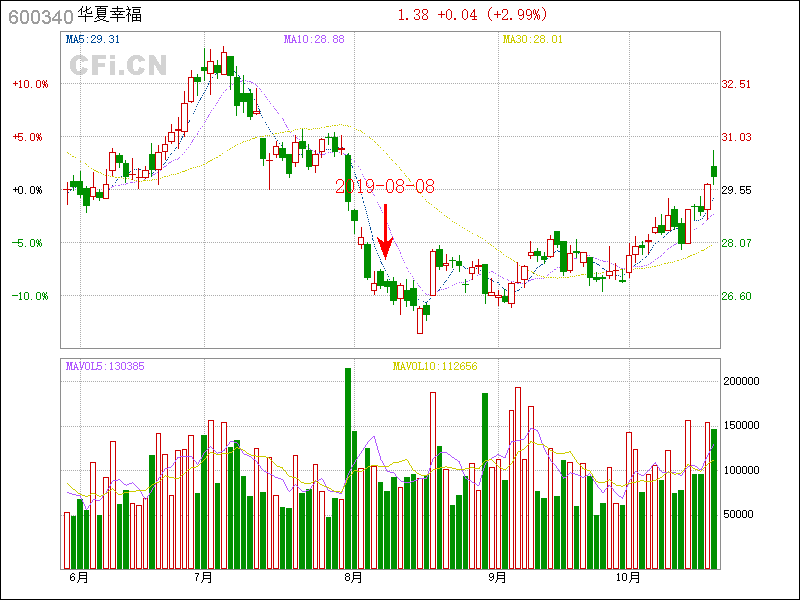Select the 7月 label on time axis
Screen dimensions: 800x600
pyautogui.click(x=204, y=577)
